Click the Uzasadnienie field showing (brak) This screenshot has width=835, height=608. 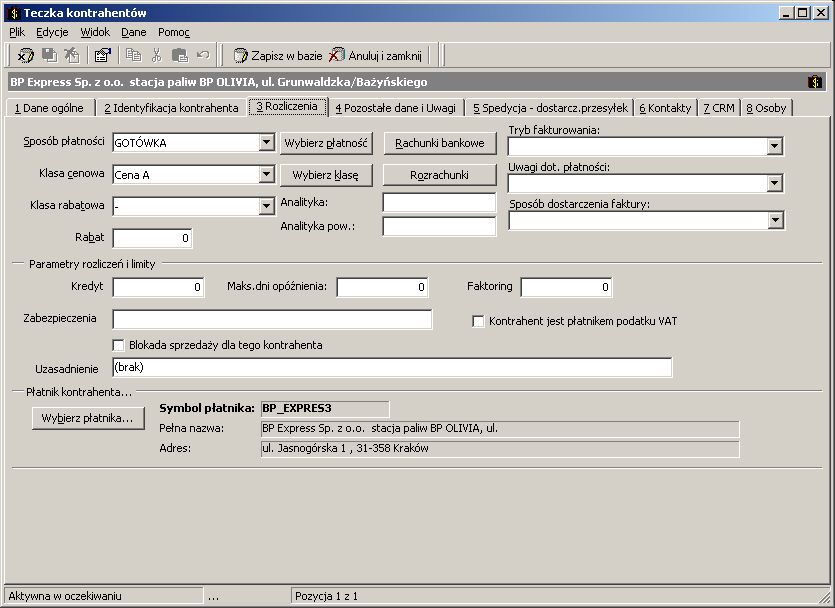click(392, 367)
